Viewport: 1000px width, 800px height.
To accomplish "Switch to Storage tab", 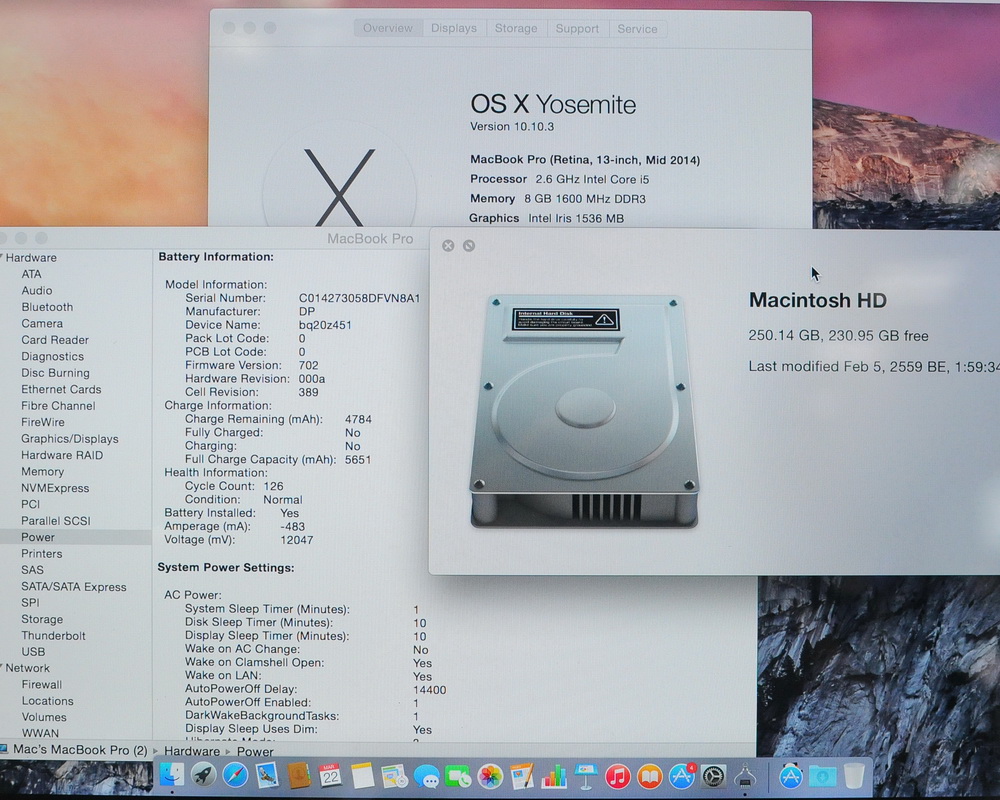I will pos(516,28).
